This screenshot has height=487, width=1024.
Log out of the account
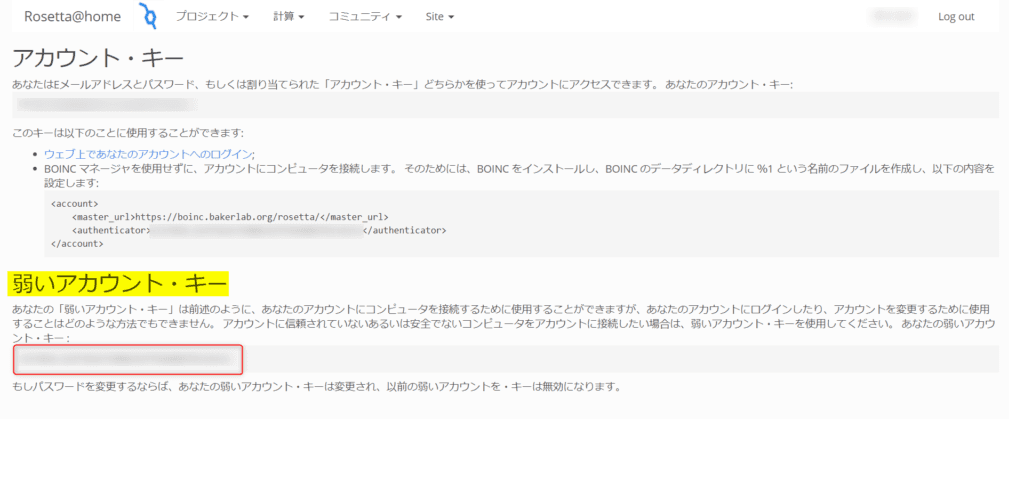(955, 17)
